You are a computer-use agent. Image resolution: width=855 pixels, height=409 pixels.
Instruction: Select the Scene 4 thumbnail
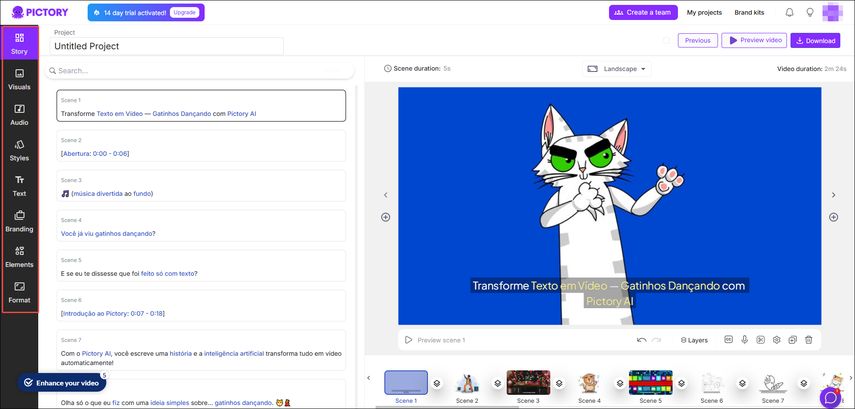tap(589, 382)
